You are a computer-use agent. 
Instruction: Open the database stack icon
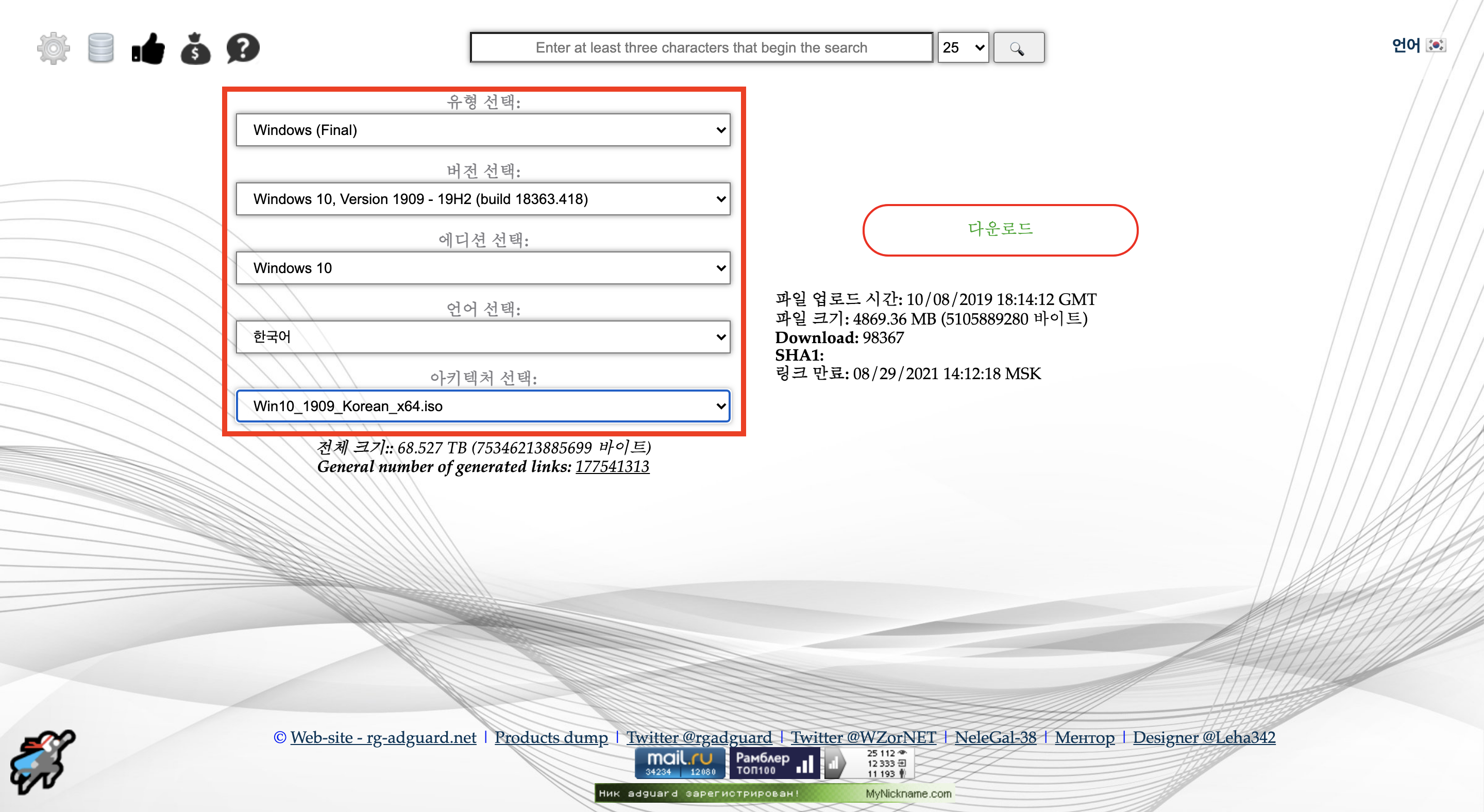point(101,48)
